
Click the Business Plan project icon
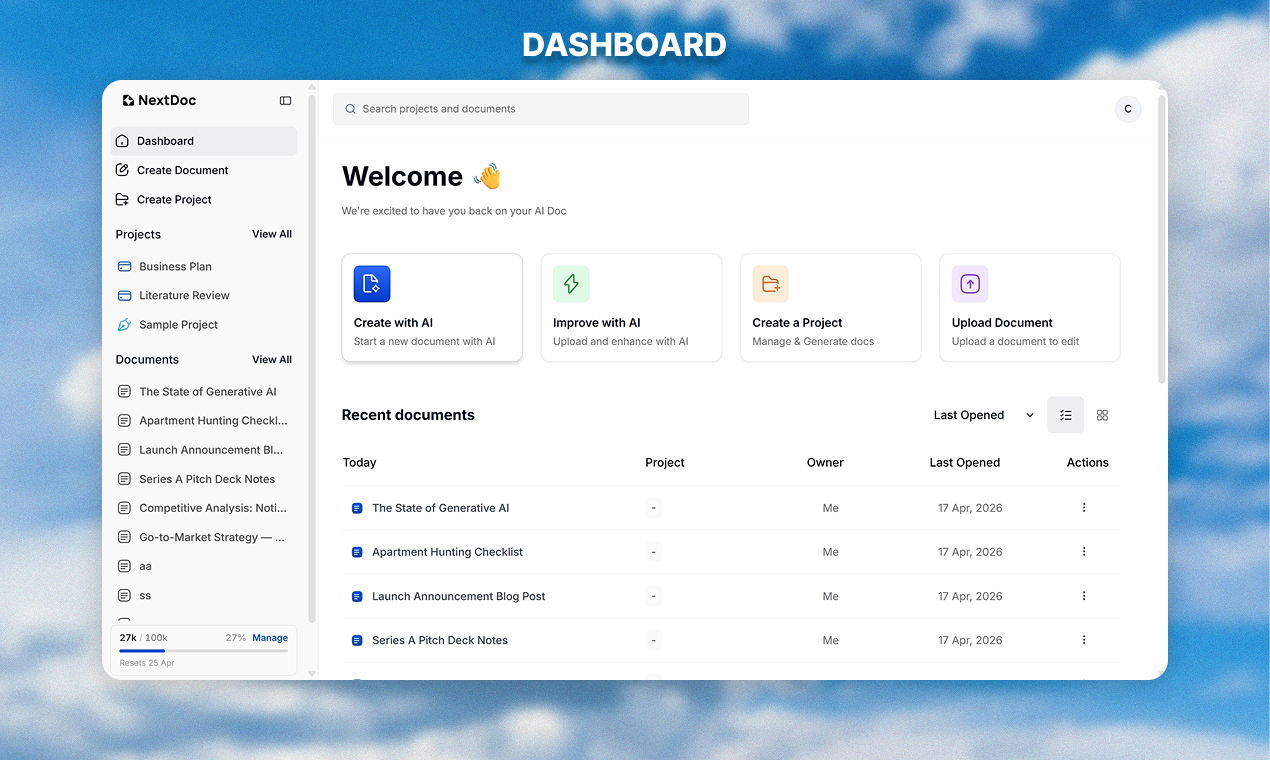(x=122, y=266)
